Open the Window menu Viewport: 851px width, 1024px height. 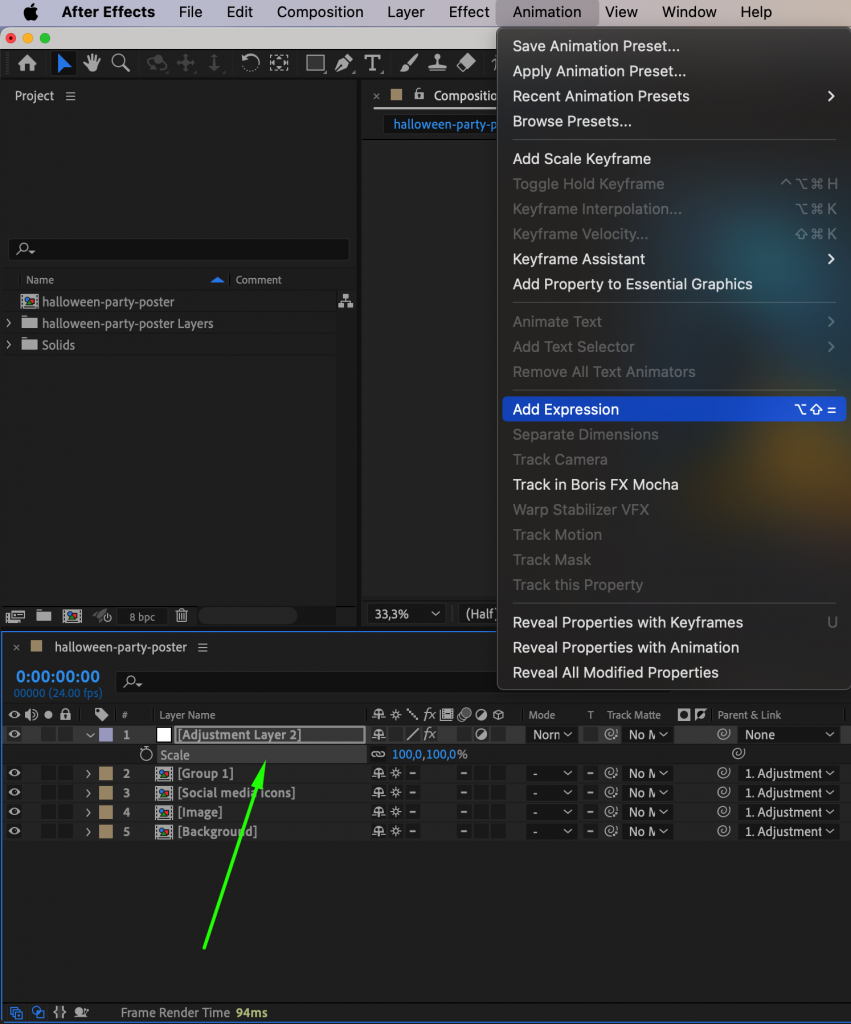pos(689,12)
